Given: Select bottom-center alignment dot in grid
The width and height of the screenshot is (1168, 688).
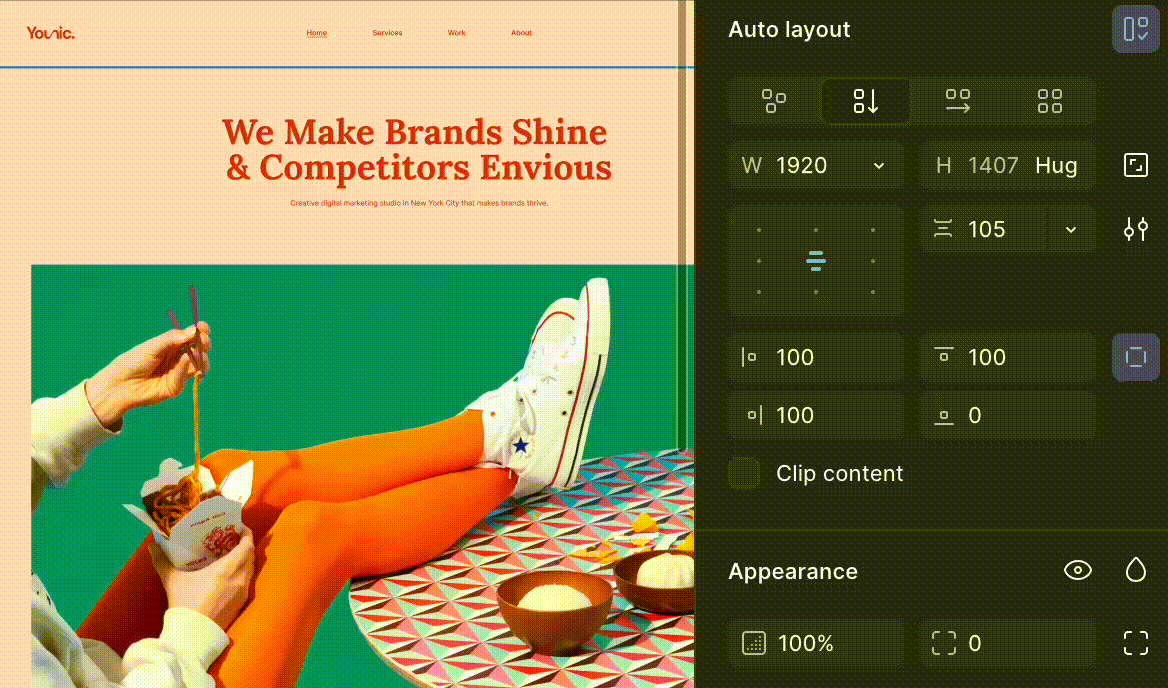Looking at the screenshot, I should tap(816, 292).
